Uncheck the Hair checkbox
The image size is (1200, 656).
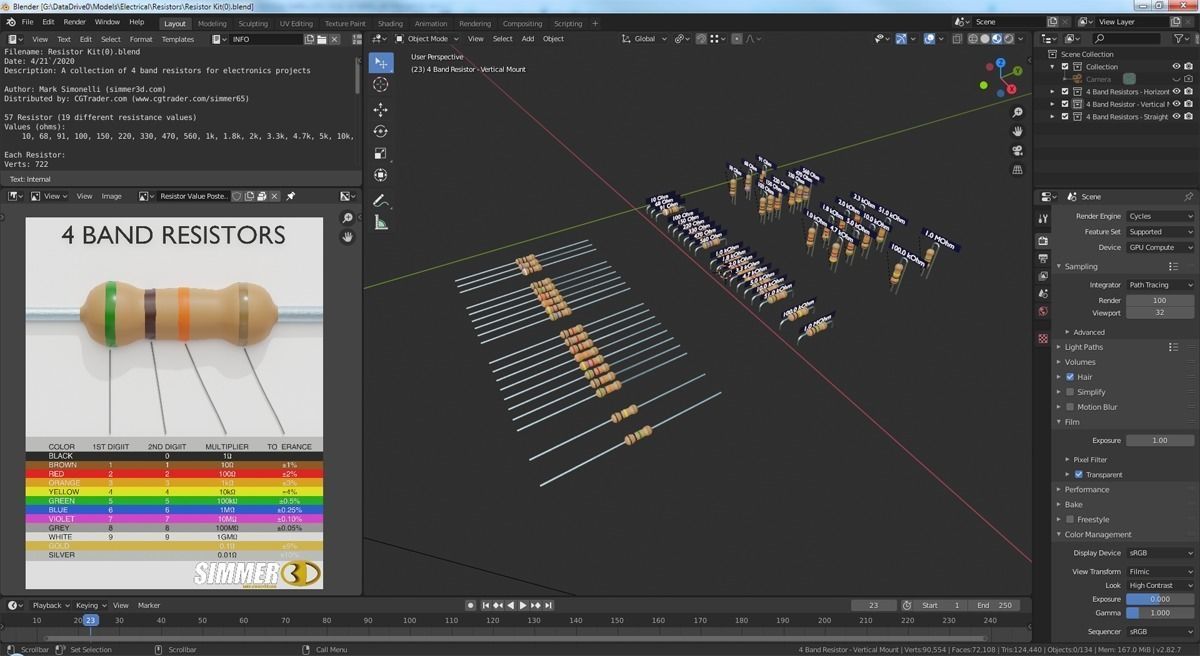click(x=1070, y=377)
